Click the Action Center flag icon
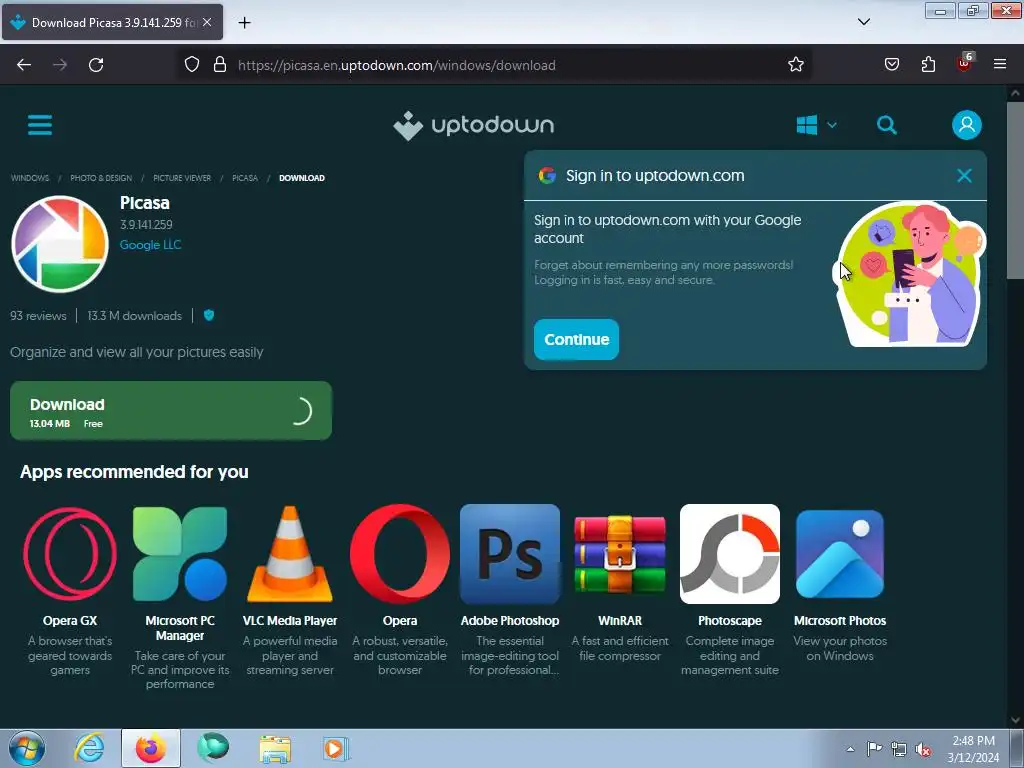 tap(874, 749)
